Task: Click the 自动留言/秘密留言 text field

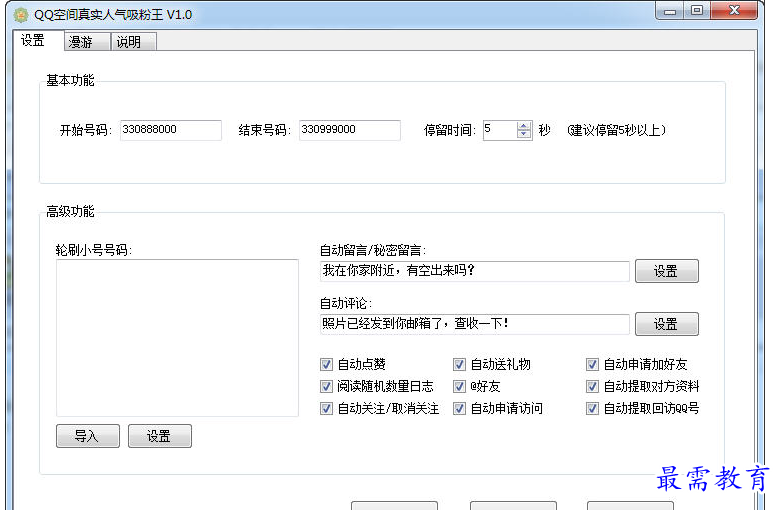Action: point(475,271)
